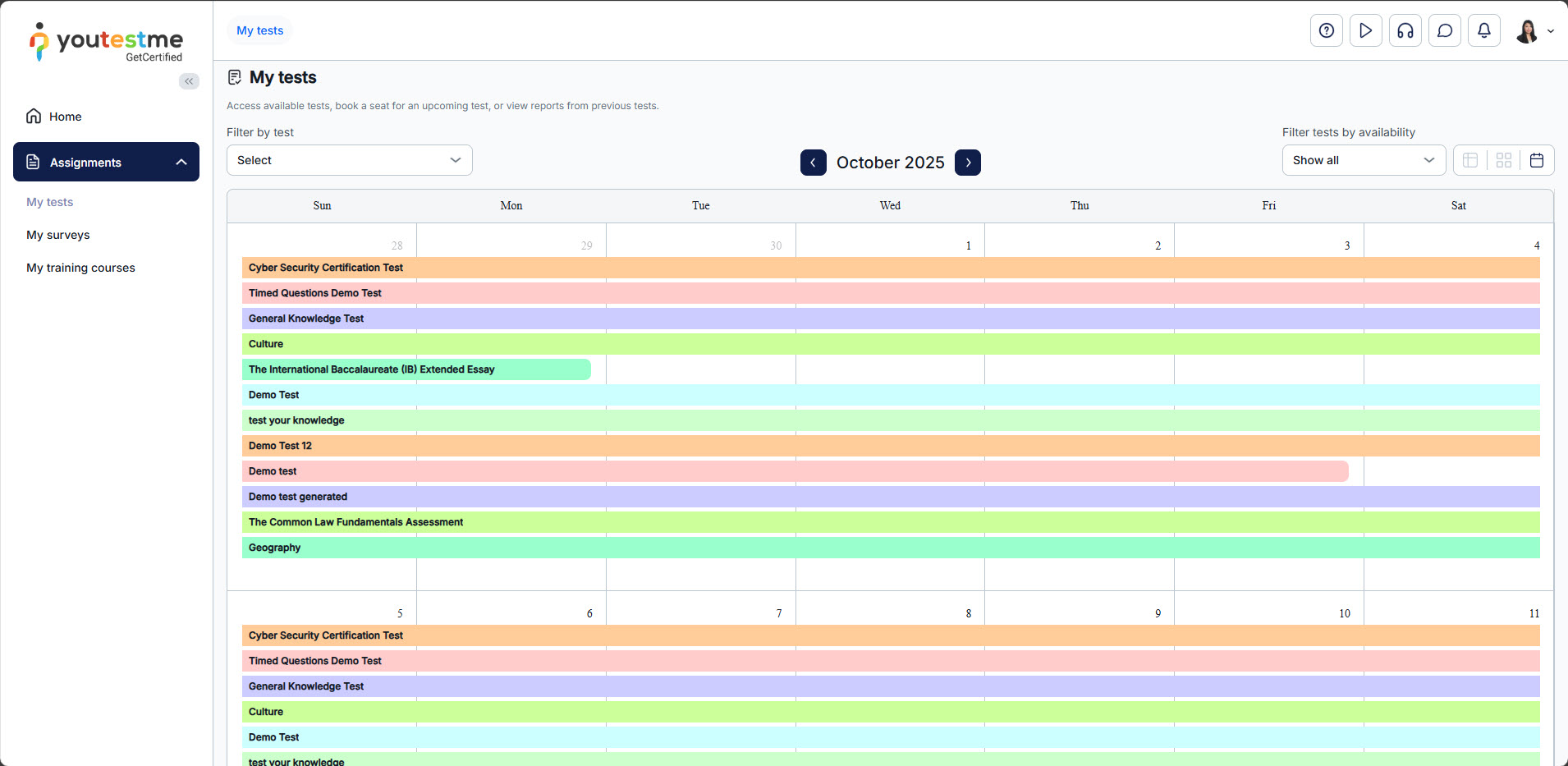Open the headset support icon
Screen dimensions: 1568x766
pyautogui.click(x=1405, y=30)
